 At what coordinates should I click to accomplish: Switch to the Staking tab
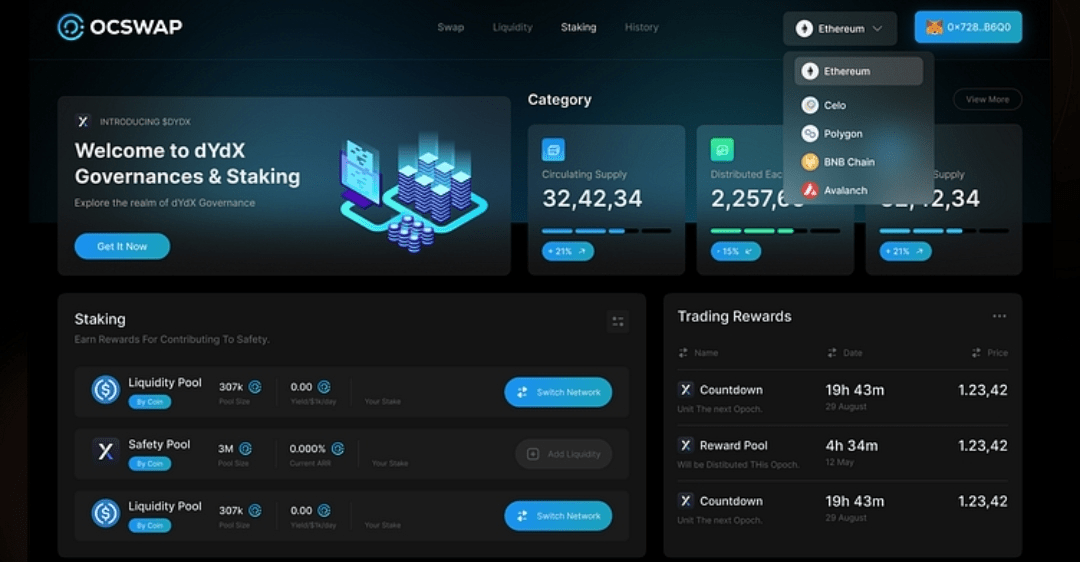click(579, 28)
